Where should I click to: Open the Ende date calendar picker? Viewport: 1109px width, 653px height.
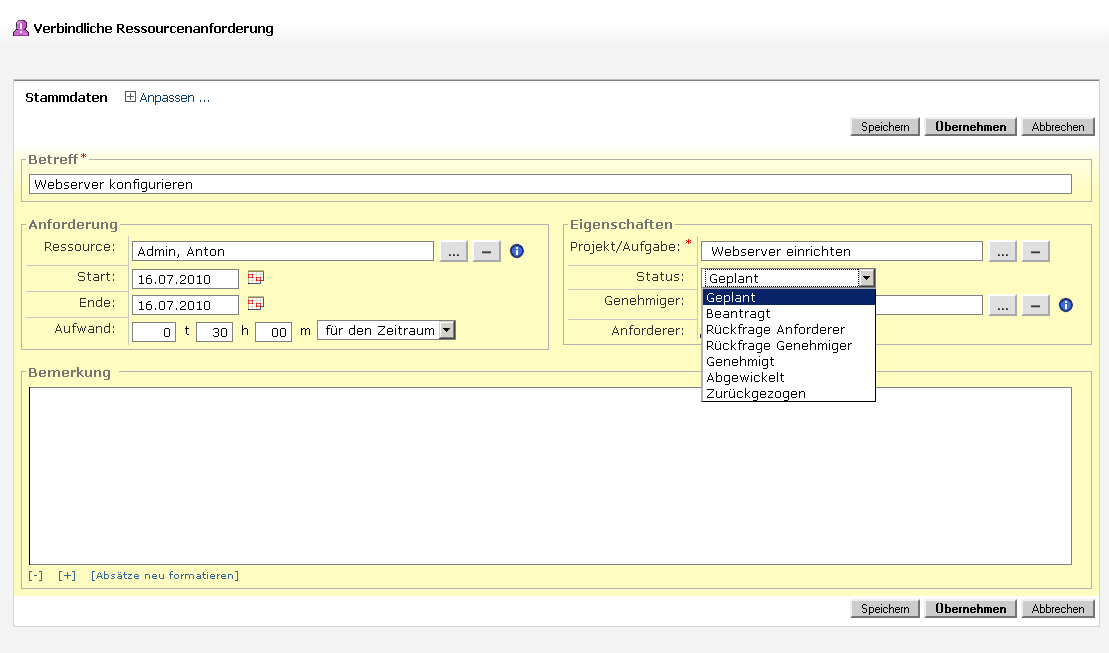click(x=255, y=304)
